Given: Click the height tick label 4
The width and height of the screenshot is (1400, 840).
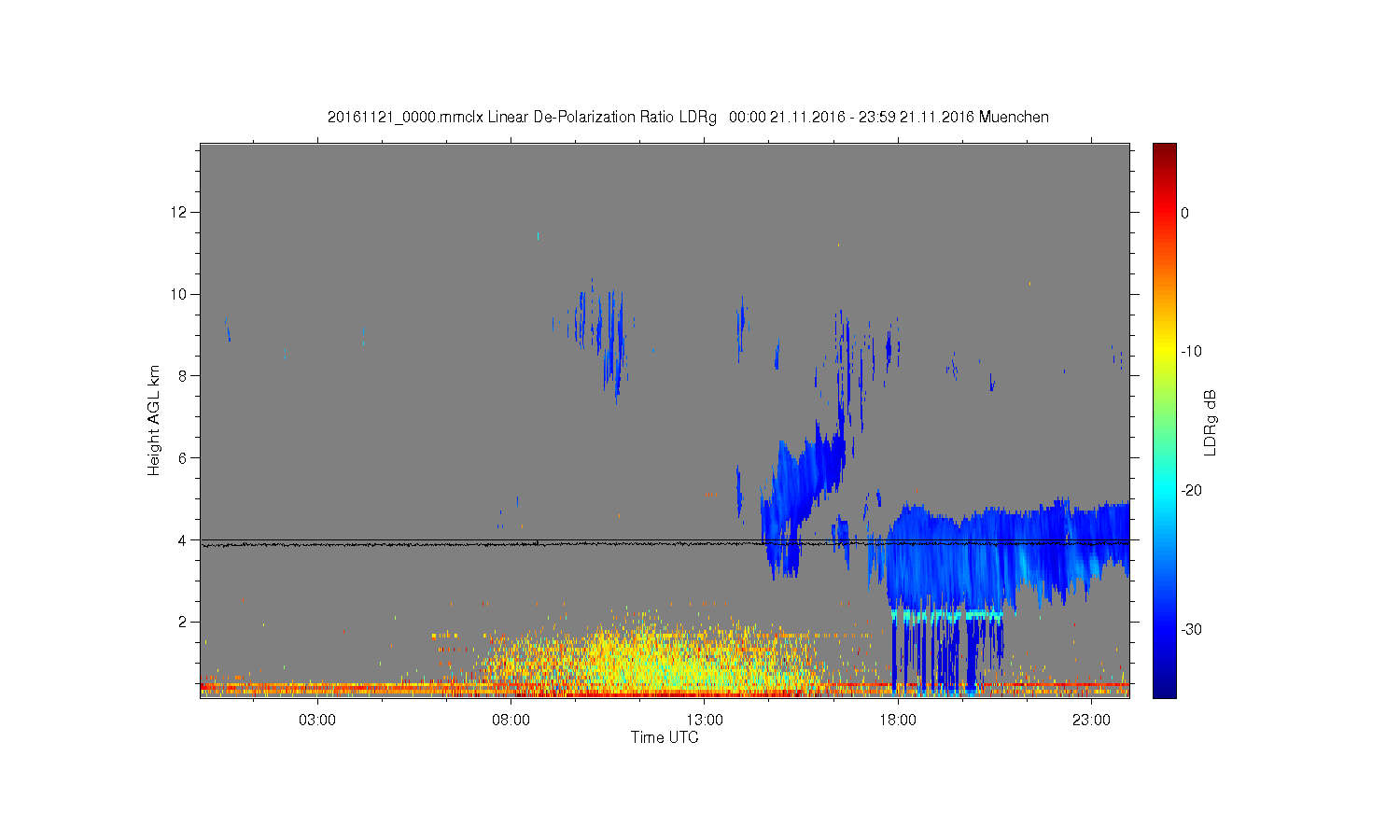Looking at the screenshot, I should click(x=184, y=539).
